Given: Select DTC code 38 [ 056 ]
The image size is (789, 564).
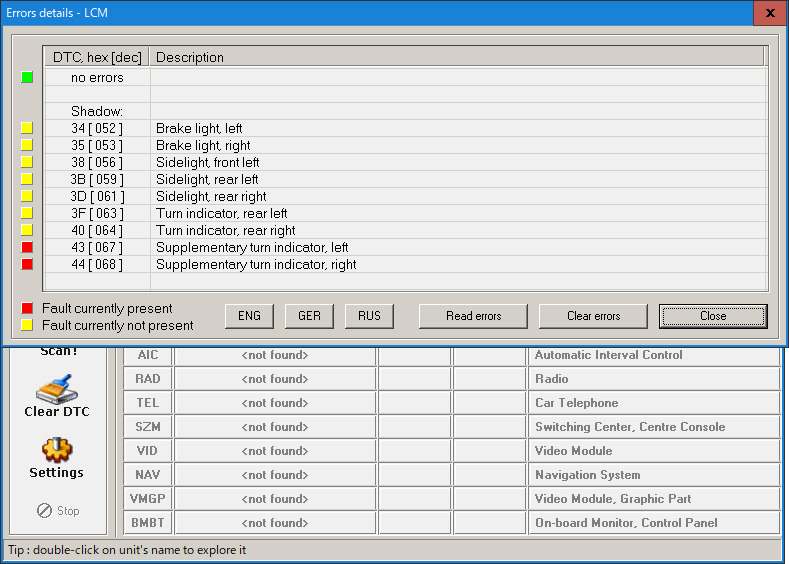Looking at the screenshot, I should point(97,163).
